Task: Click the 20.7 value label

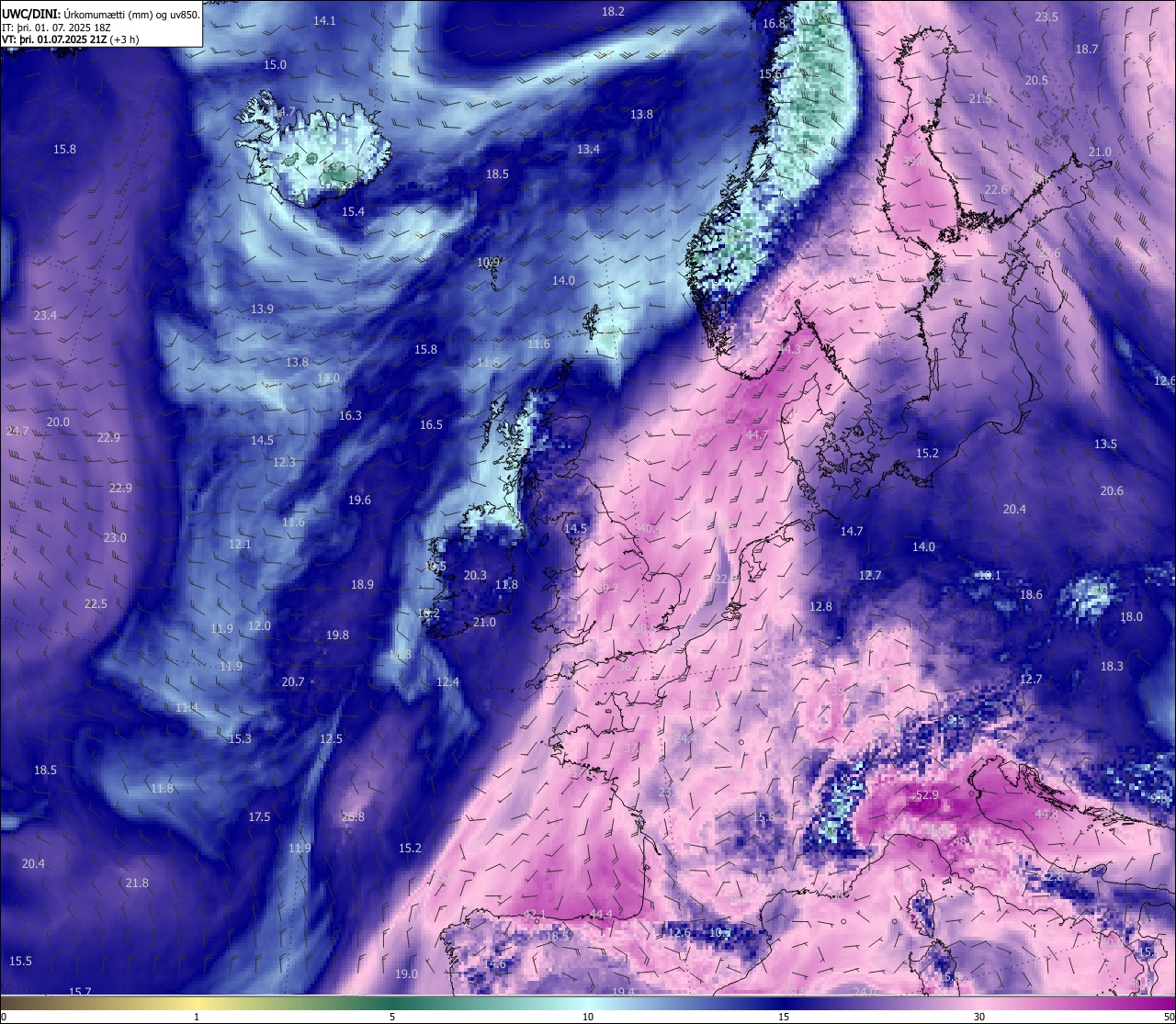Action: pyautogui.click(x=292, y=681)
